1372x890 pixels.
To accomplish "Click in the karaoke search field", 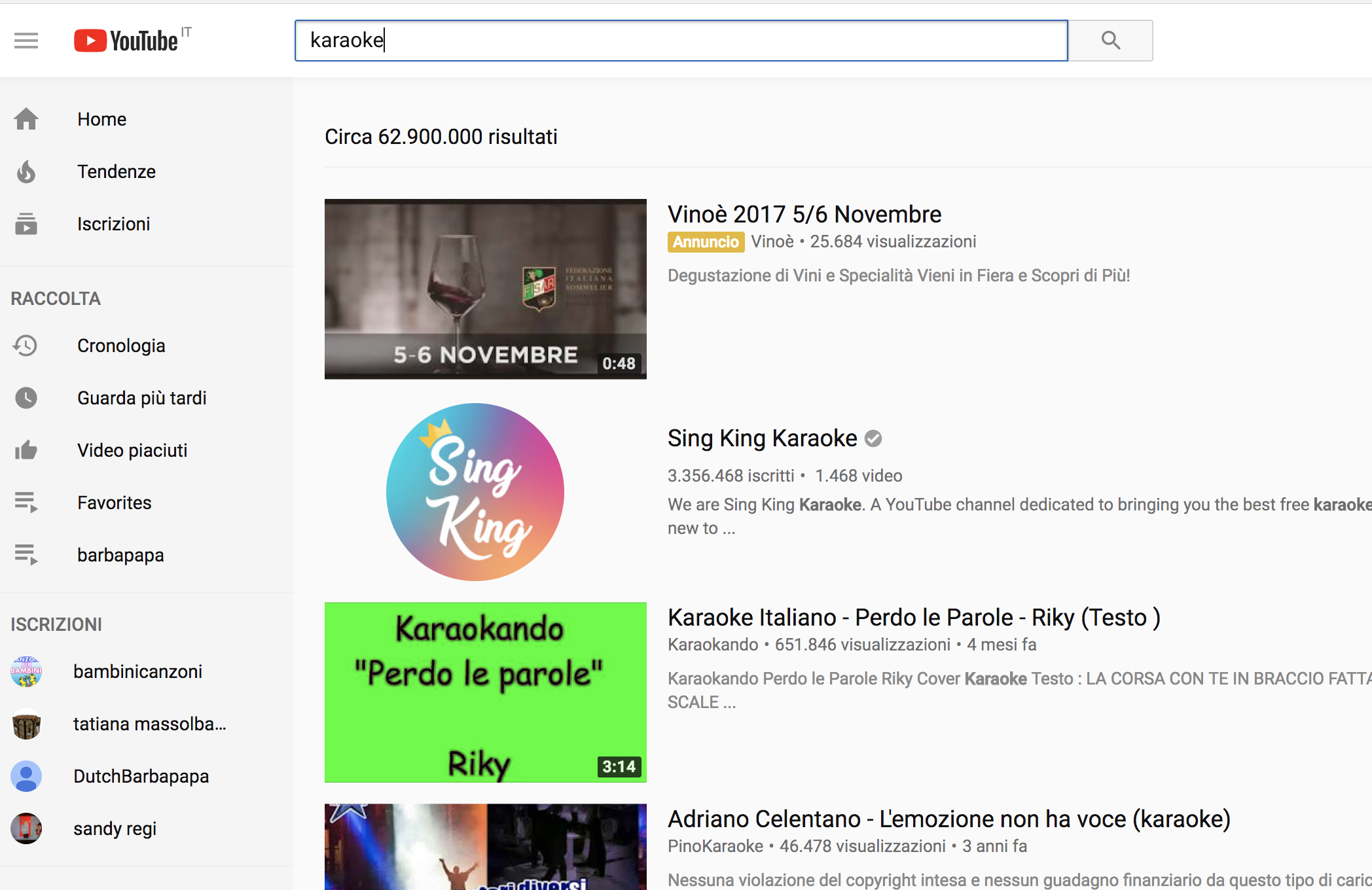I will [681, 41].
